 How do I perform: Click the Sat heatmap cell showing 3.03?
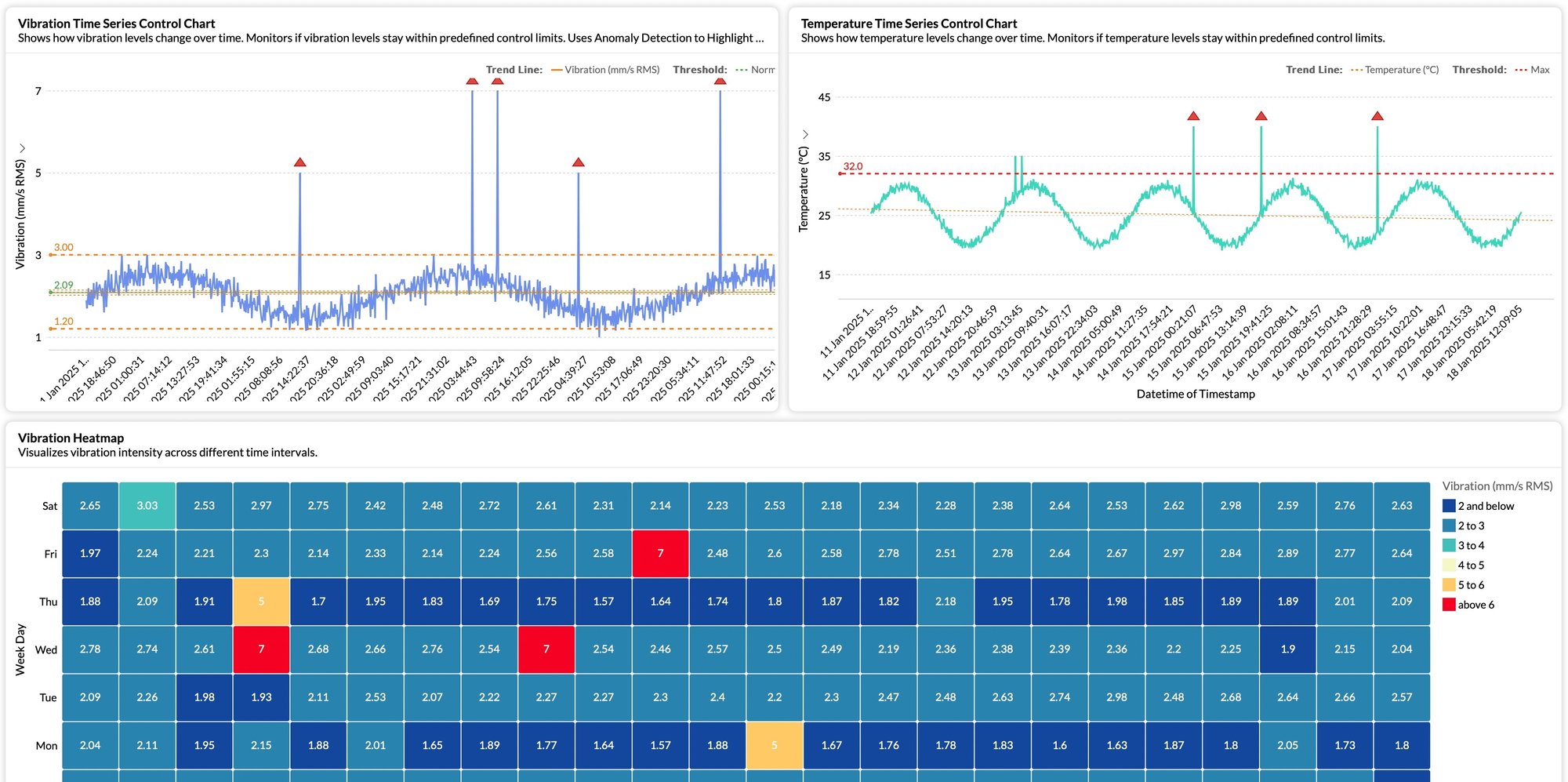click(147, 506)
